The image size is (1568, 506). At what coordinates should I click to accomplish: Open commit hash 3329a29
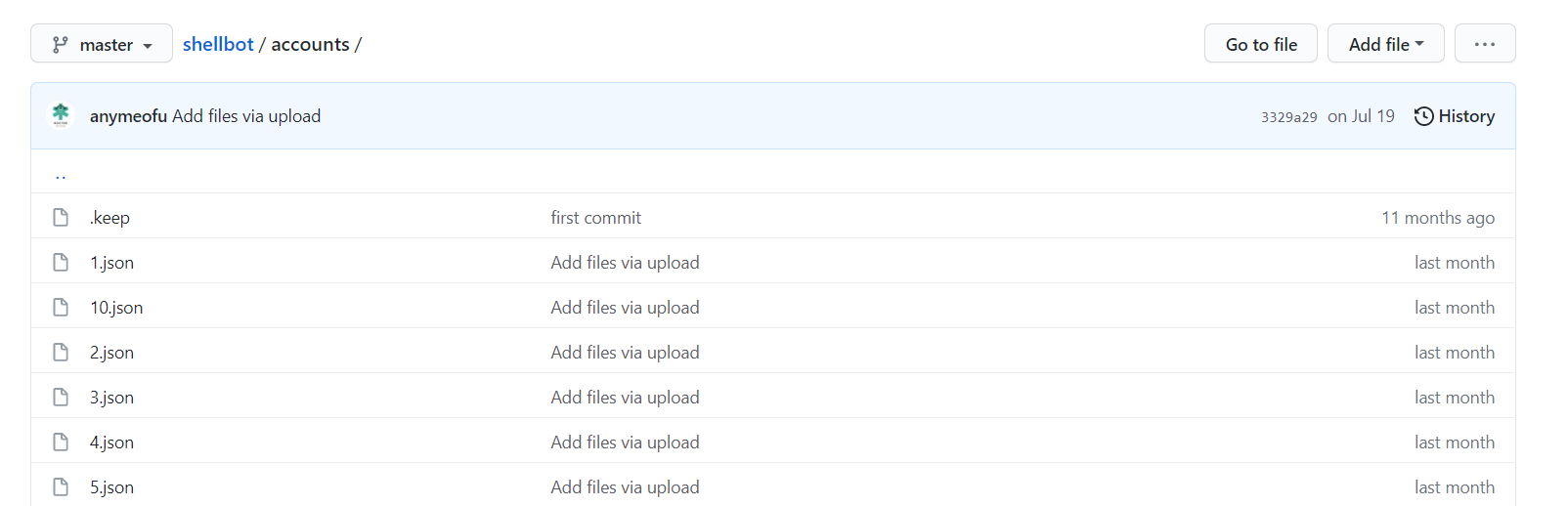coord(1288,117)
